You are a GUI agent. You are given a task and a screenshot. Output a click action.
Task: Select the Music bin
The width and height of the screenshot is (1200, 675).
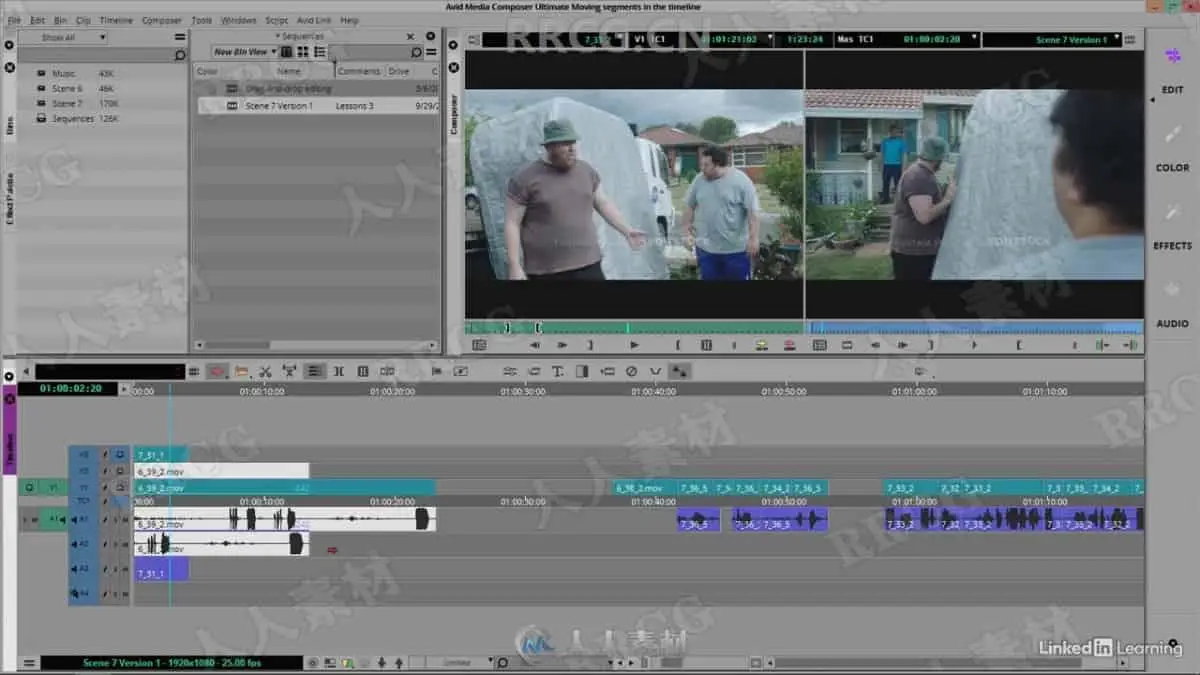point(64,74)
